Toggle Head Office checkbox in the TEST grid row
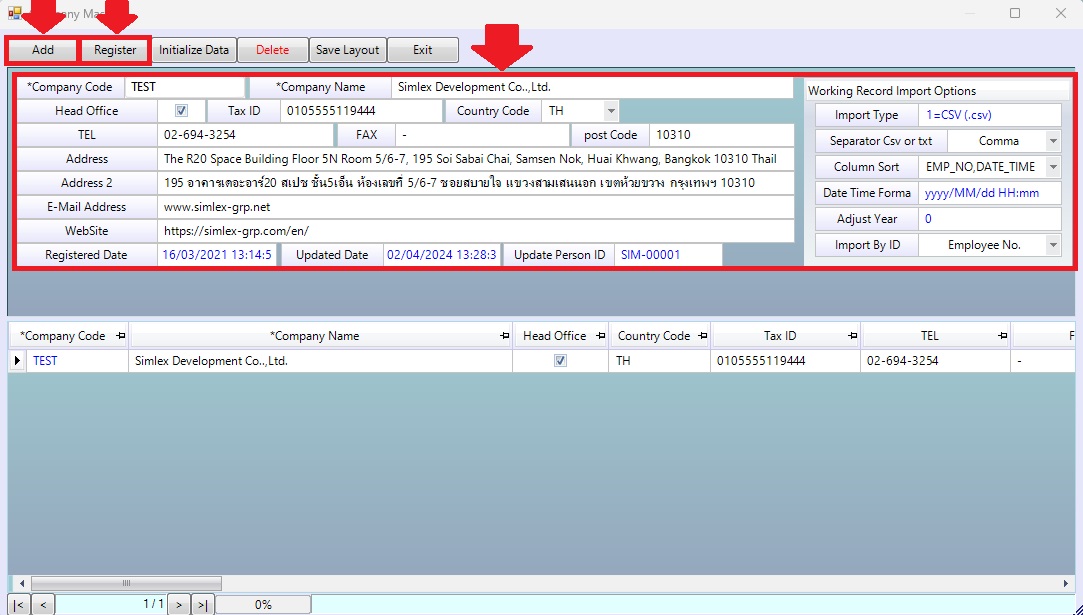The height and width of the screenshot is (615, 1083). 560,361
